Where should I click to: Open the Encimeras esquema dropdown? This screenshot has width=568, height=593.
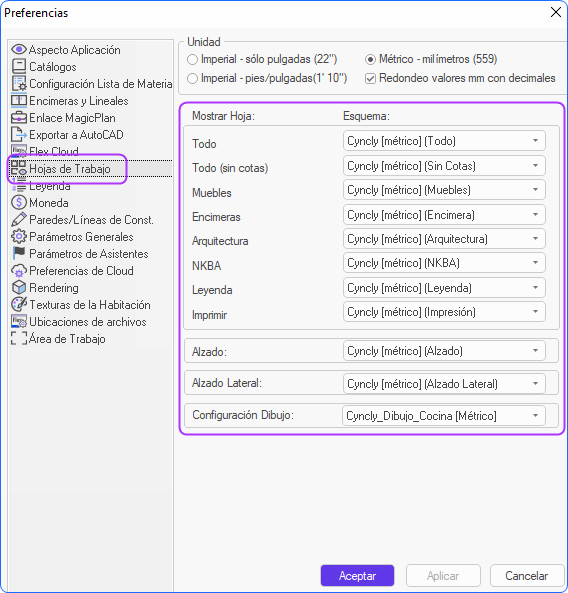tap(444, 215)
